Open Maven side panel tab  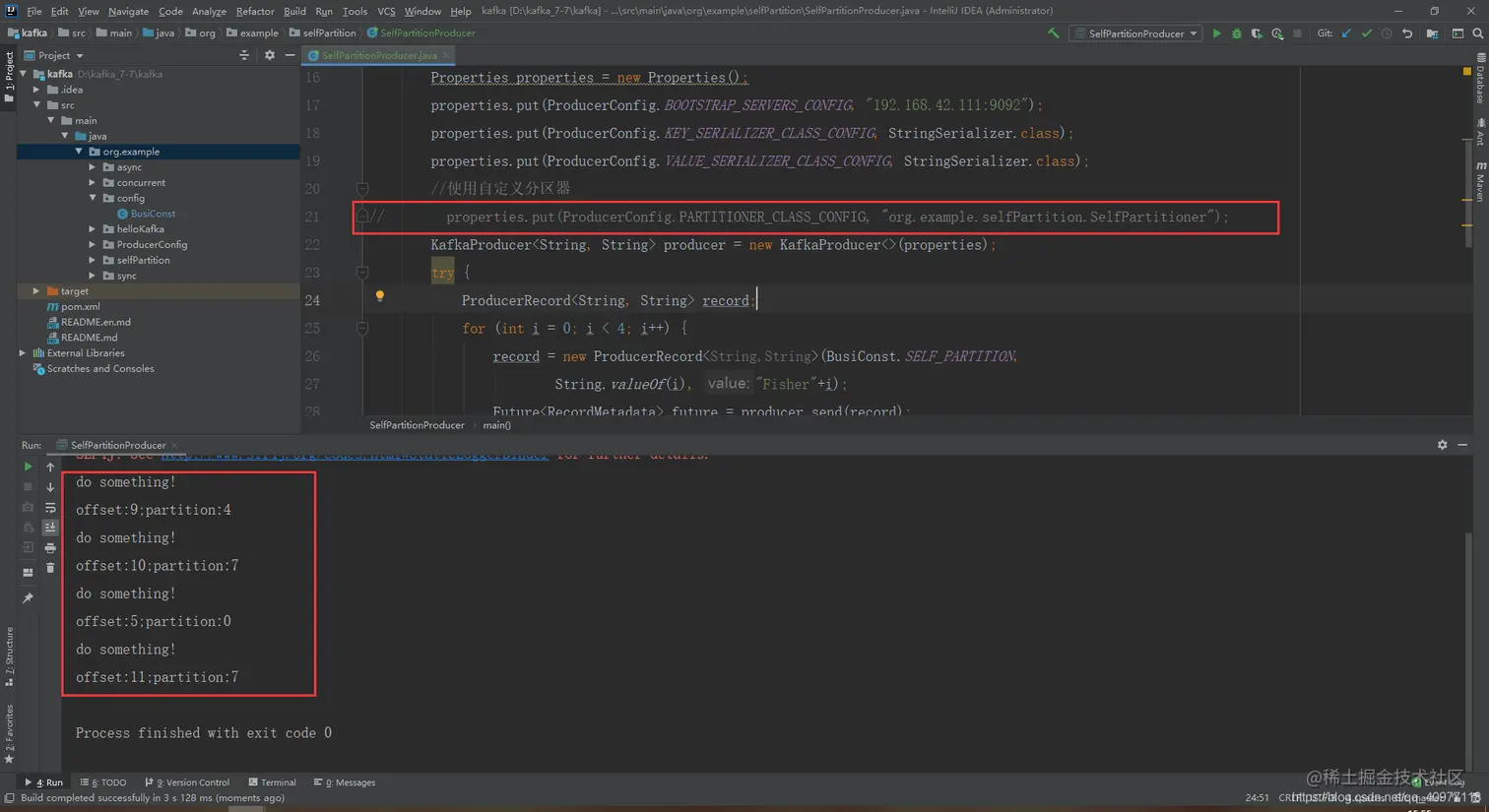[x=1479, y=182]
